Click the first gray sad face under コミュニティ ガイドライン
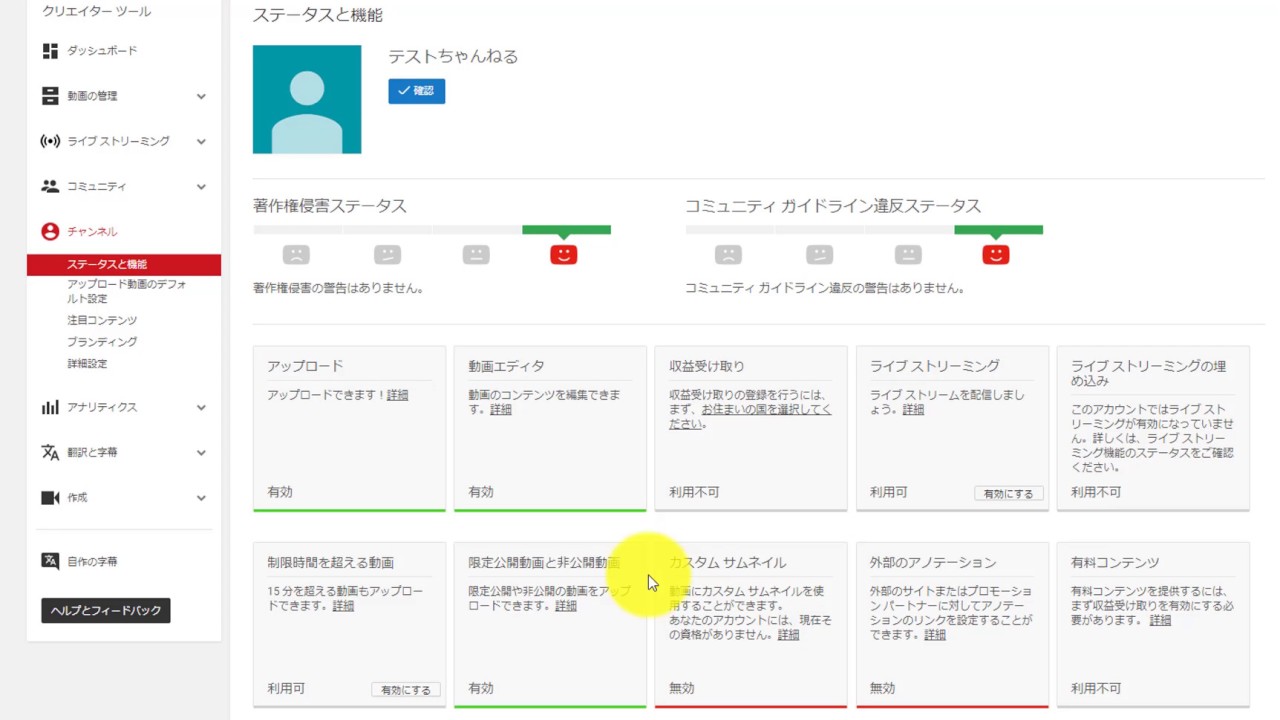 point(728,255)
